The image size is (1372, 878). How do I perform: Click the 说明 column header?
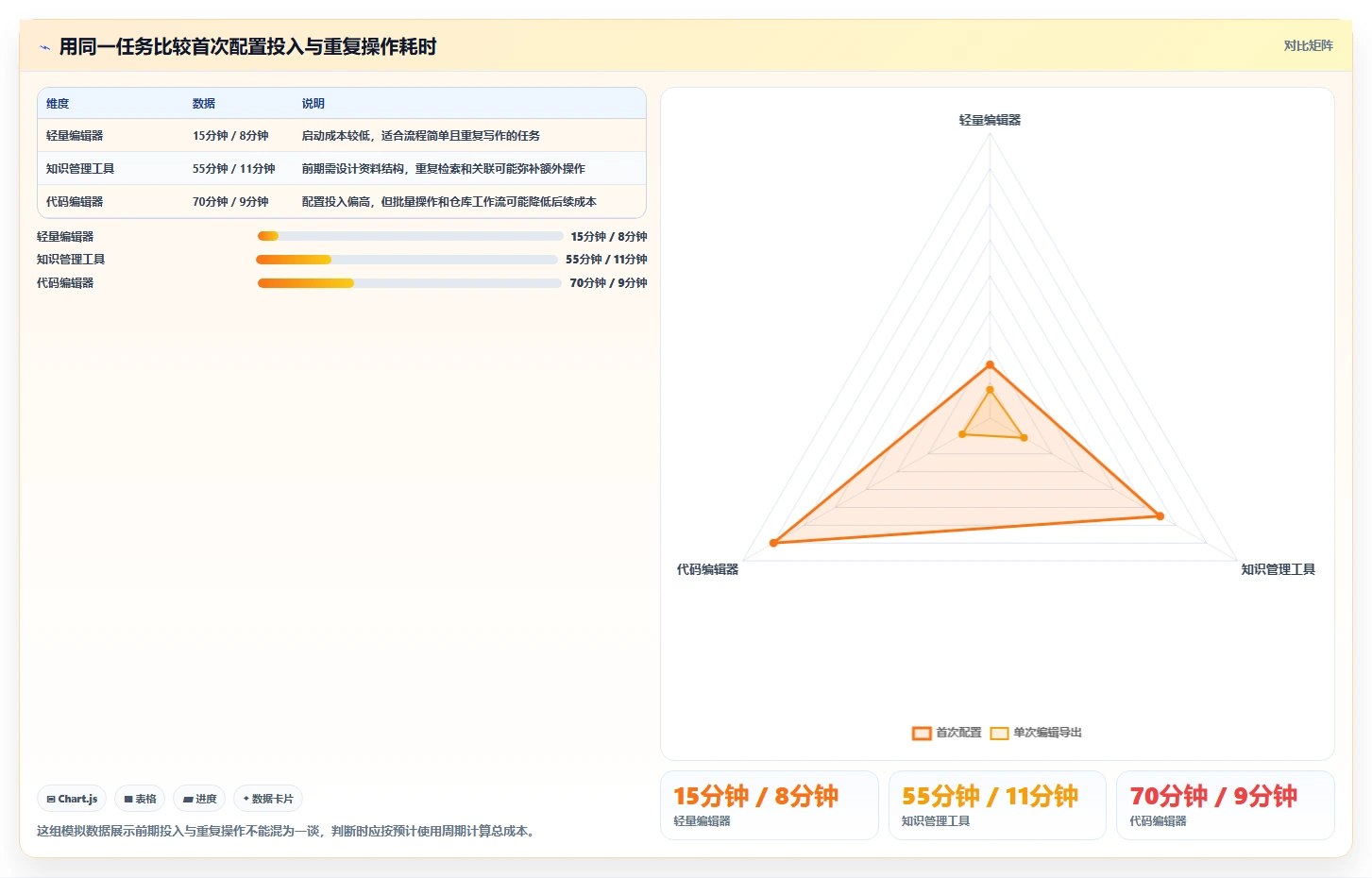pyautogui.click(x=313, y=104)
